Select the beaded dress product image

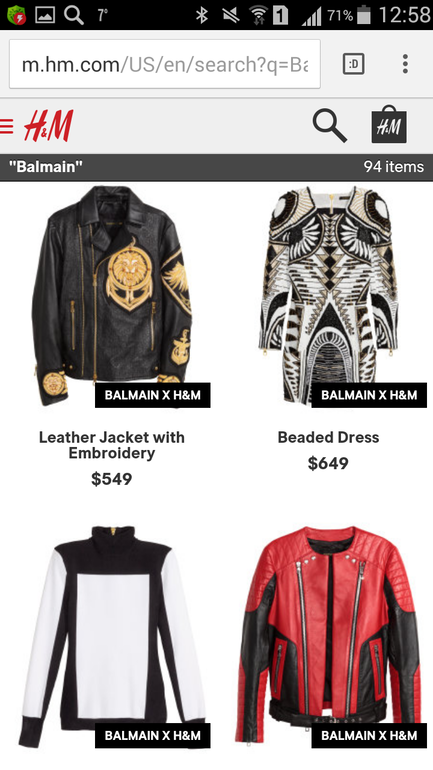[328, 296]
